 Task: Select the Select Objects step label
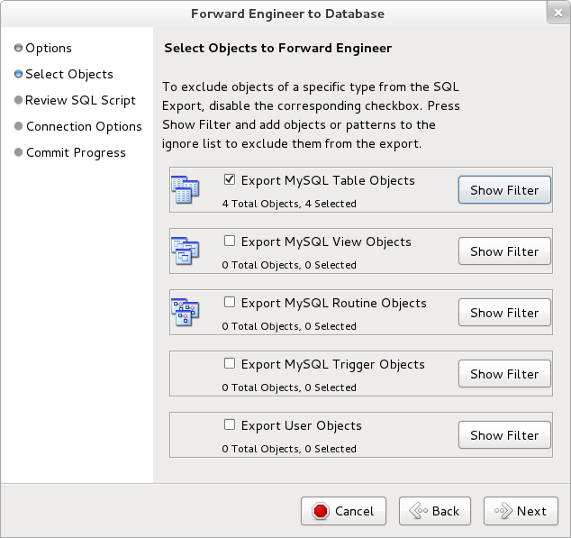[x=69, y=74]
